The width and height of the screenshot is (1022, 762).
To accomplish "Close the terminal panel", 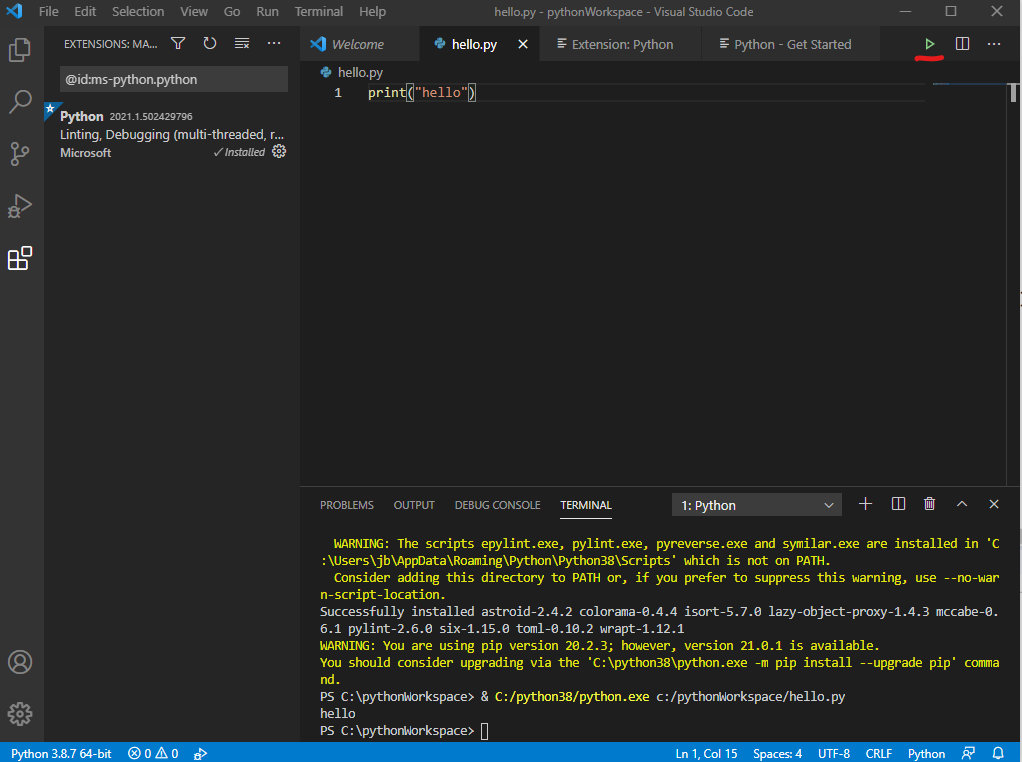I will point(993,504).
